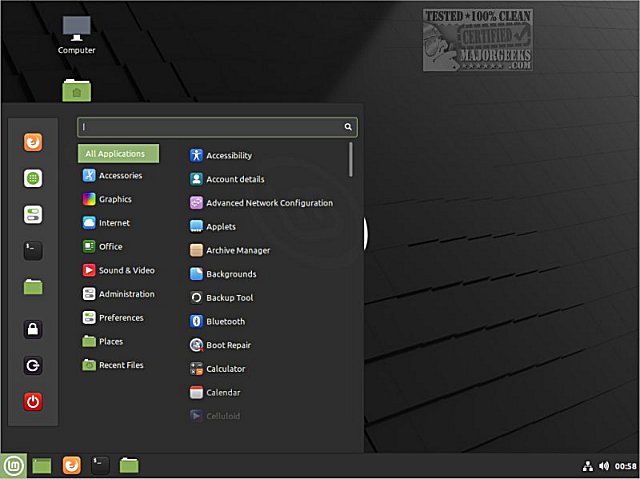The width and height of the screenshot is (640, 479).
Task: Click the application list scrollbar
Action: click(x=351, y=160)
